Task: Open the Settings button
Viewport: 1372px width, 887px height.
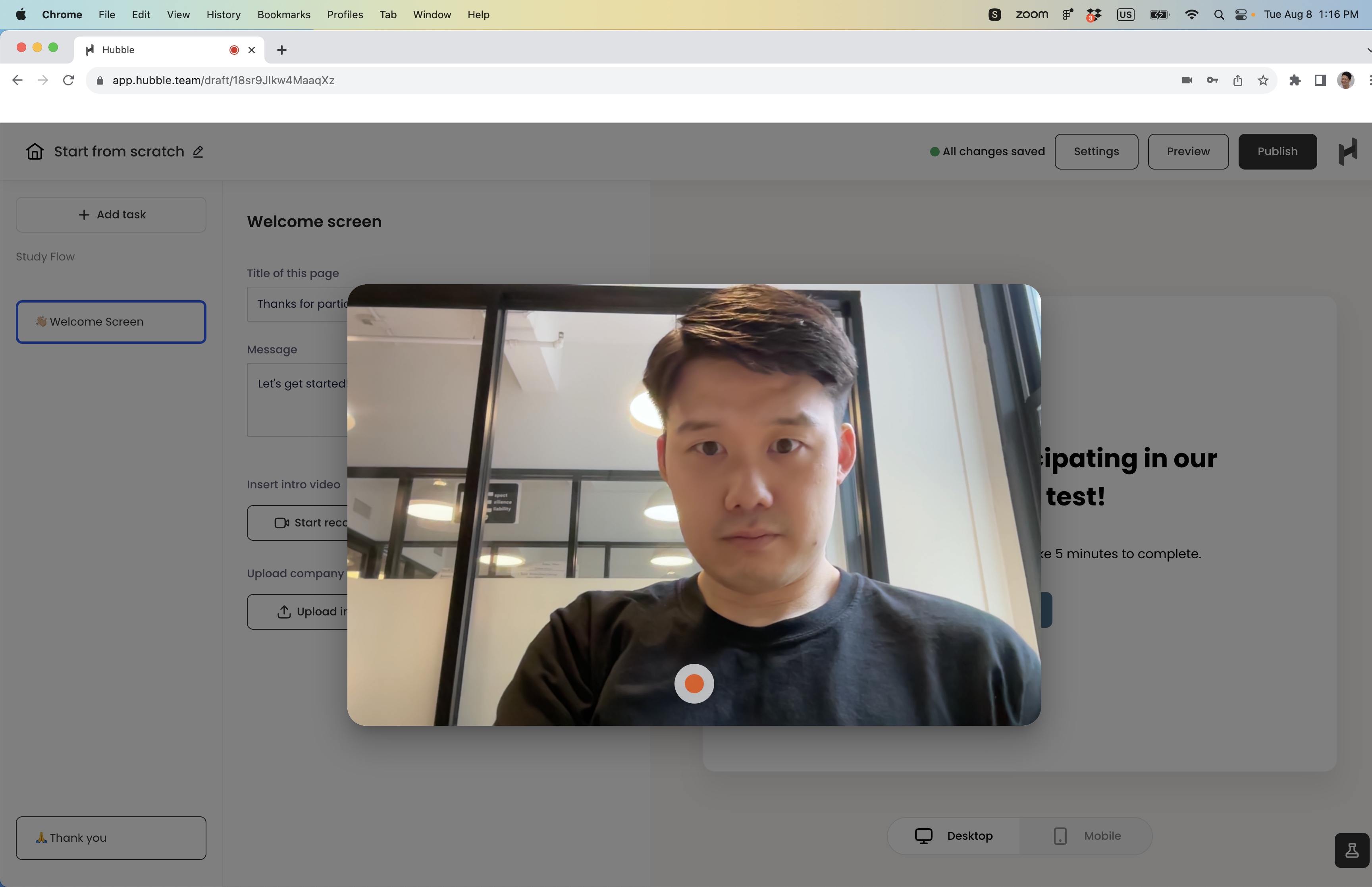Action: pos(1096,152)
